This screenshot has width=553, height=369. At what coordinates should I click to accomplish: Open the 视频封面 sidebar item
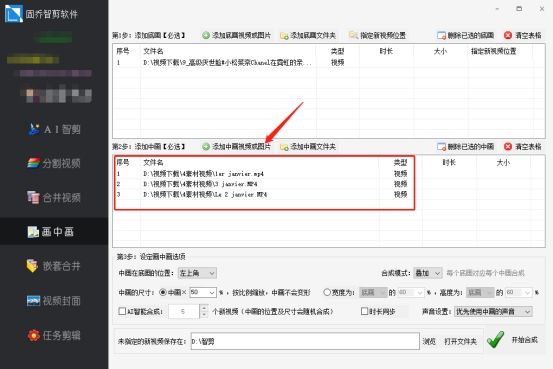tap(54, 301)
